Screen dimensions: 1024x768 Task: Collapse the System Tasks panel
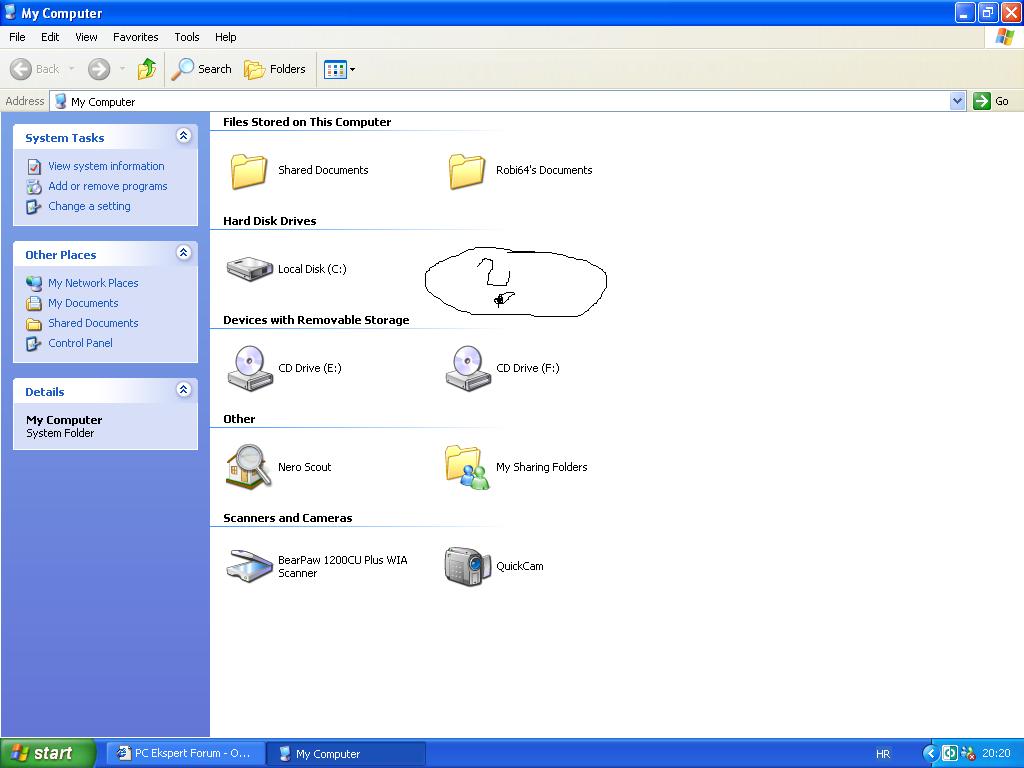[183, 136]
